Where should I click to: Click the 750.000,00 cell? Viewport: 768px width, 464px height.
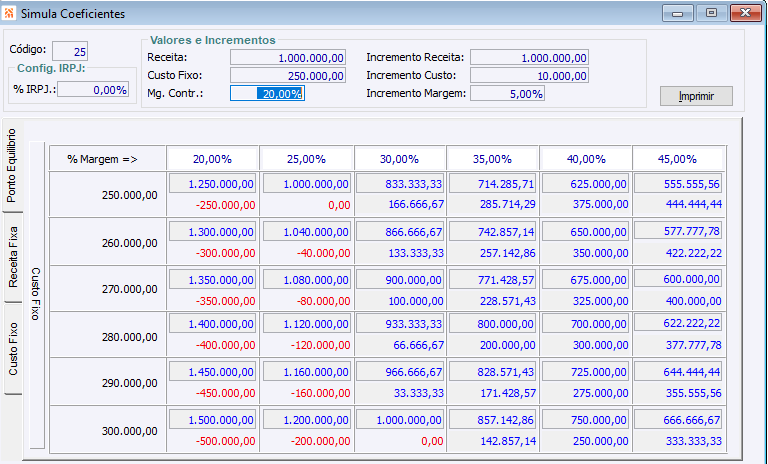click(x=586, y=420)
